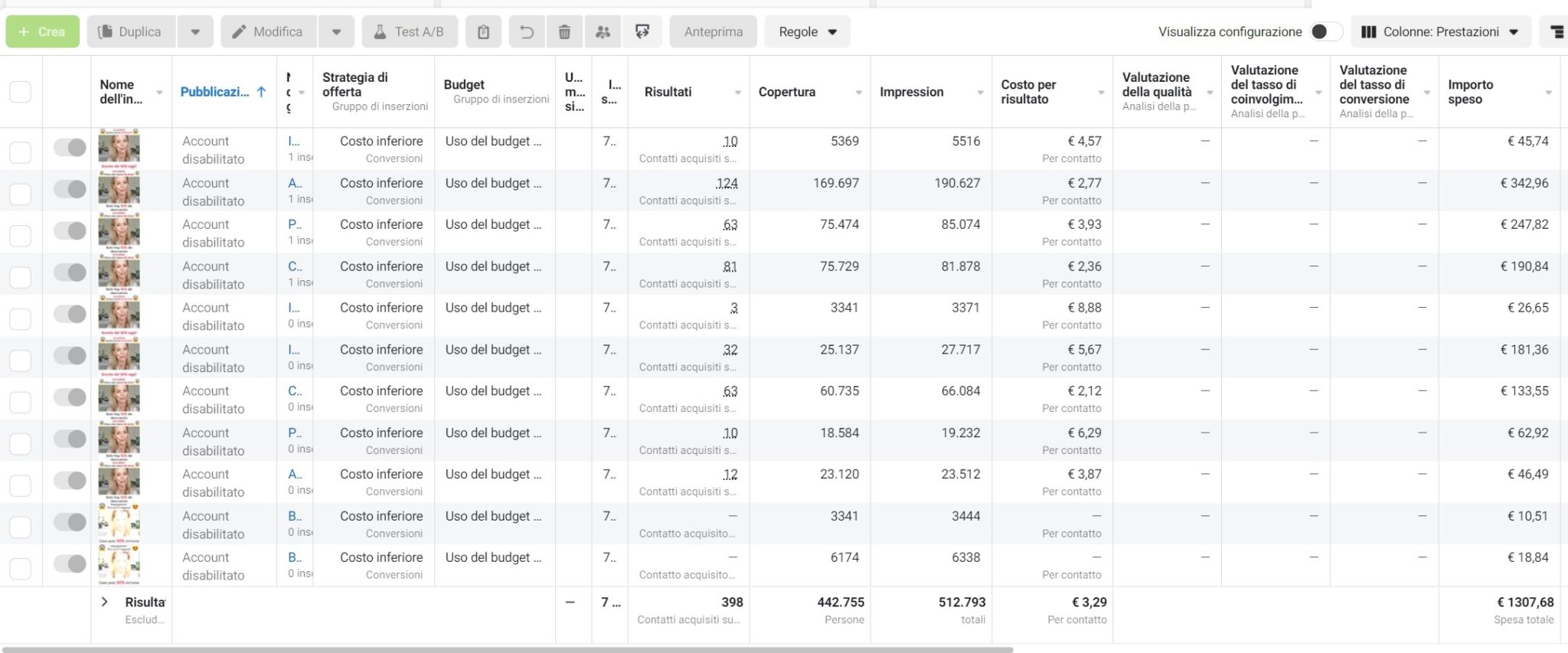Image resolution: width=1568 pixels, height=653 pixels.
Task: Open the Colonne: Prestazioni dropdown
Action: coord(1440,32)
